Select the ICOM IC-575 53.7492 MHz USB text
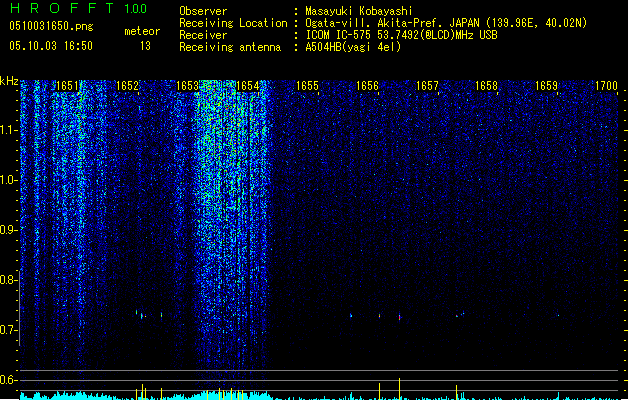The width and height of the screenshot is (629, 400). [401, 35]
